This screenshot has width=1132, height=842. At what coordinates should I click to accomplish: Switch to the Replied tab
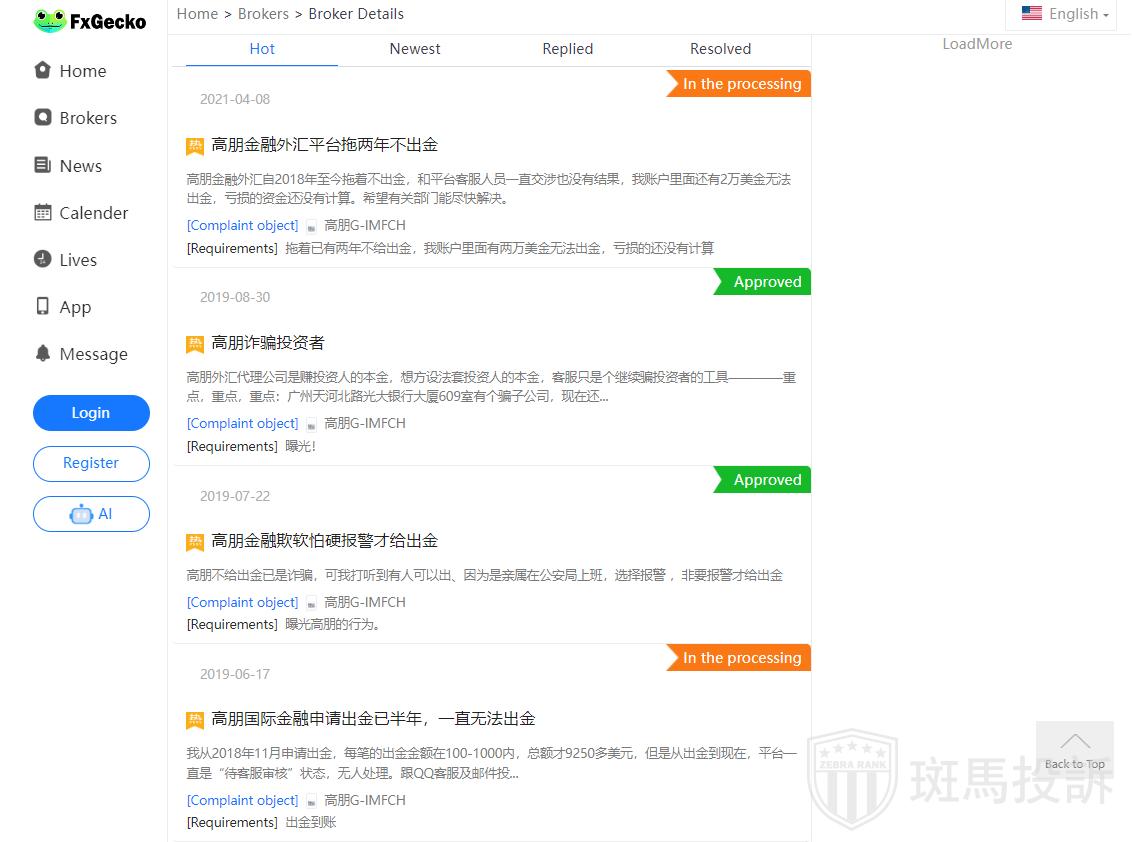pos(568,49)
